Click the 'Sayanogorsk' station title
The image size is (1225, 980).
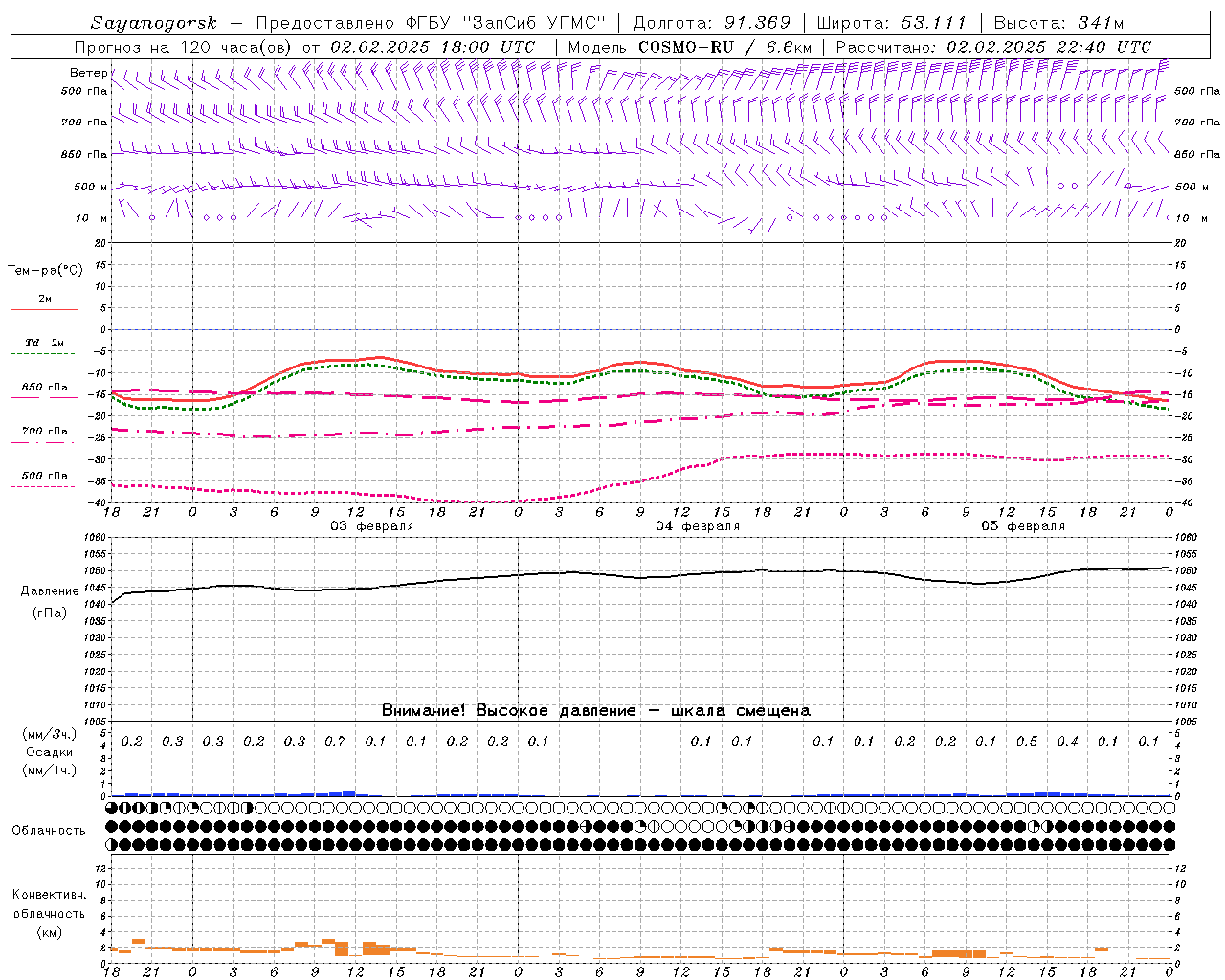[154, 23]
